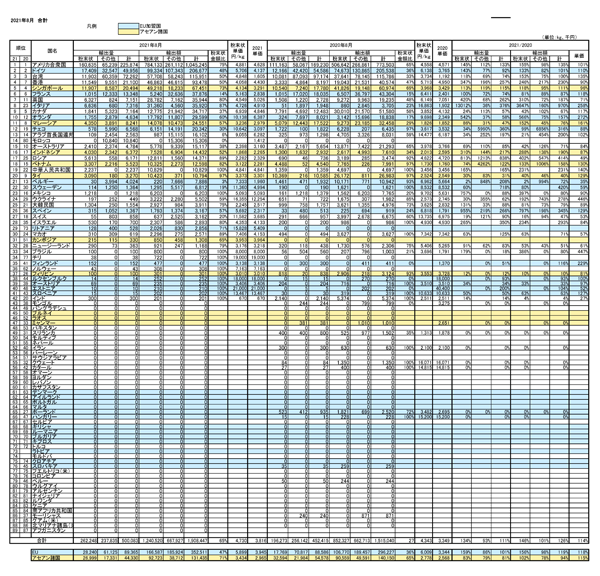The width and height of the screenshot is (600, 576).
Task: Select the 'スペイン' country cell
Action: click(52, 211)
